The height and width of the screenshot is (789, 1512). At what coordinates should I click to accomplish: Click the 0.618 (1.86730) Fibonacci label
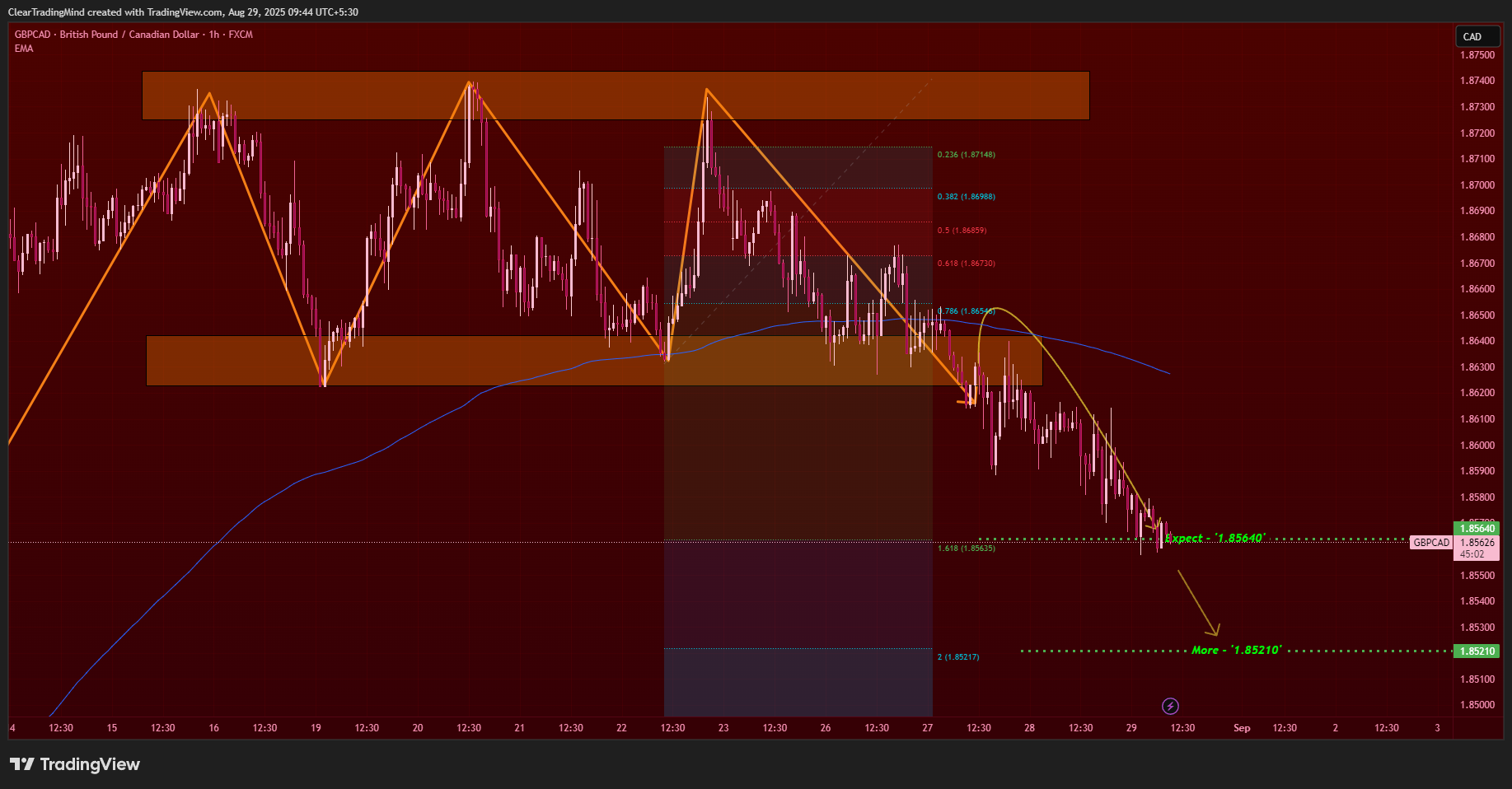coord(966,264)
